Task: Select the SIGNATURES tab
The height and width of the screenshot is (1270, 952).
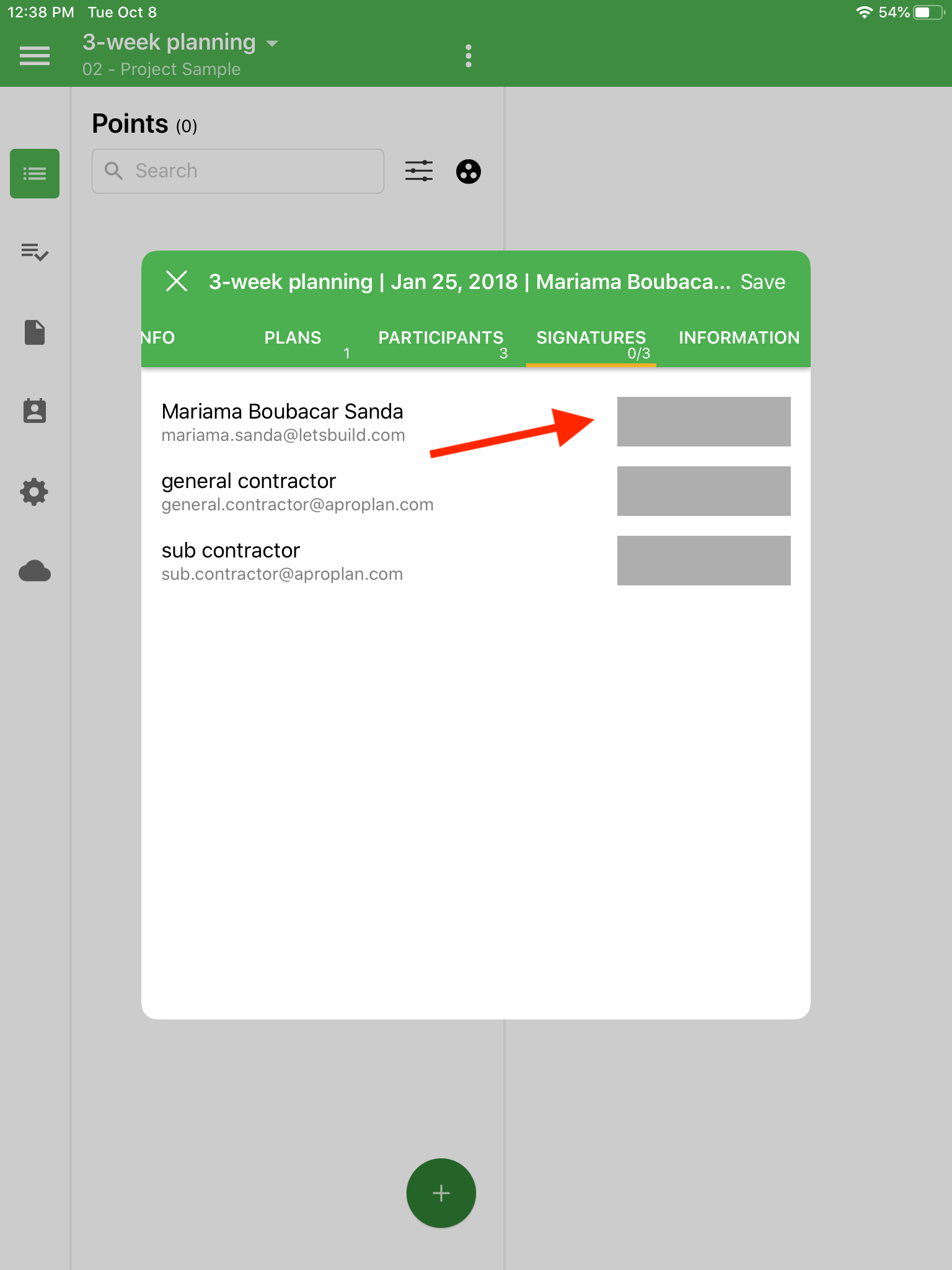Action: point(591,337)
